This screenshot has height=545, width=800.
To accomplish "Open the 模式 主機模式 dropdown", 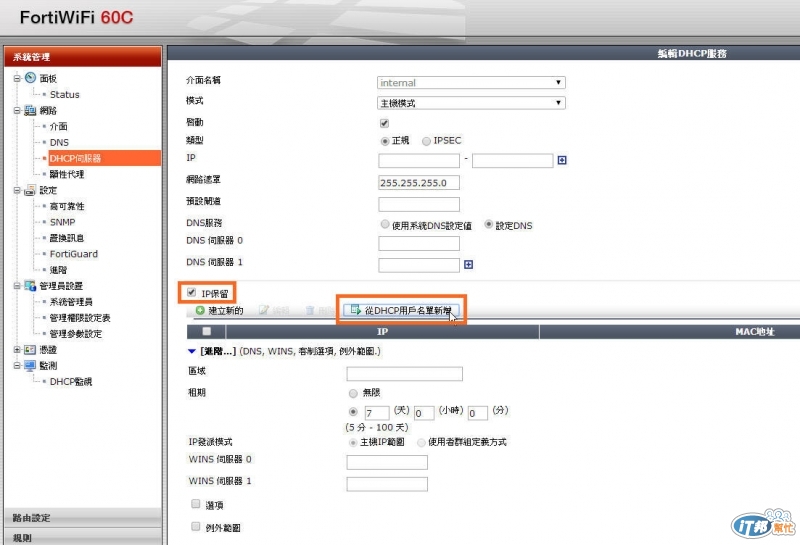I will click(x=471, y=103).
